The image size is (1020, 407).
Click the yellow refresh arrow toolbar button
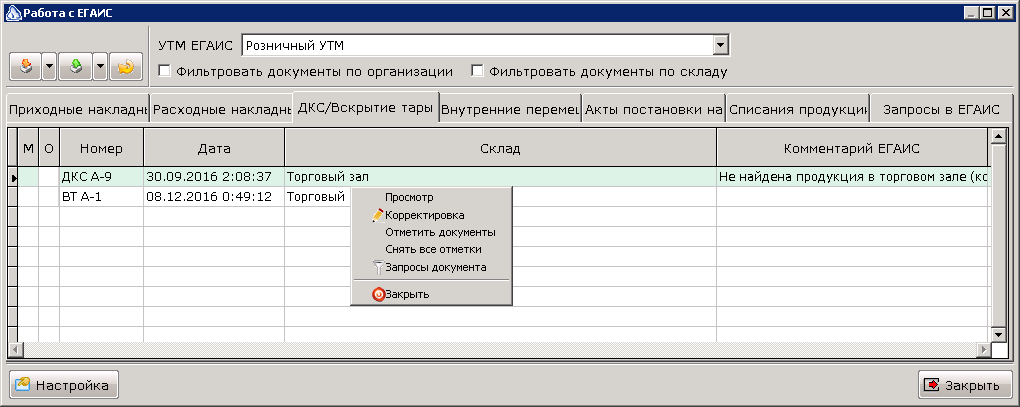pos(126,67)
